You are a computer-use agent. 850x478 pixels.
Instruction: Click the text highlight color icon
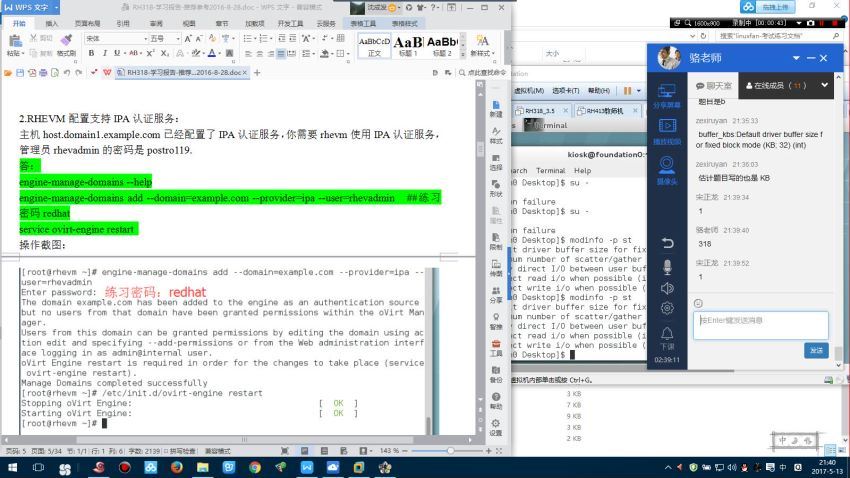coord(196,53)
